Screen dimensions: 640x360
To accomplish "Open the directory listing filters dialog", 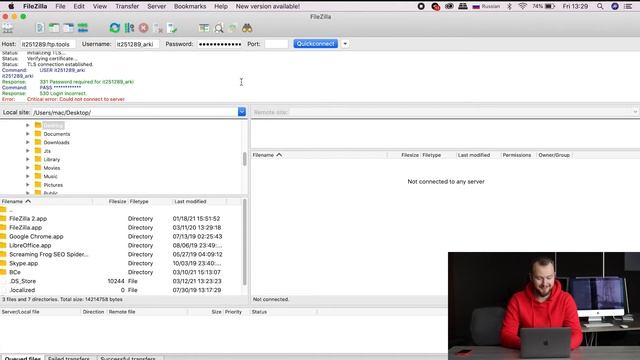I will click(x=204, y=28).
